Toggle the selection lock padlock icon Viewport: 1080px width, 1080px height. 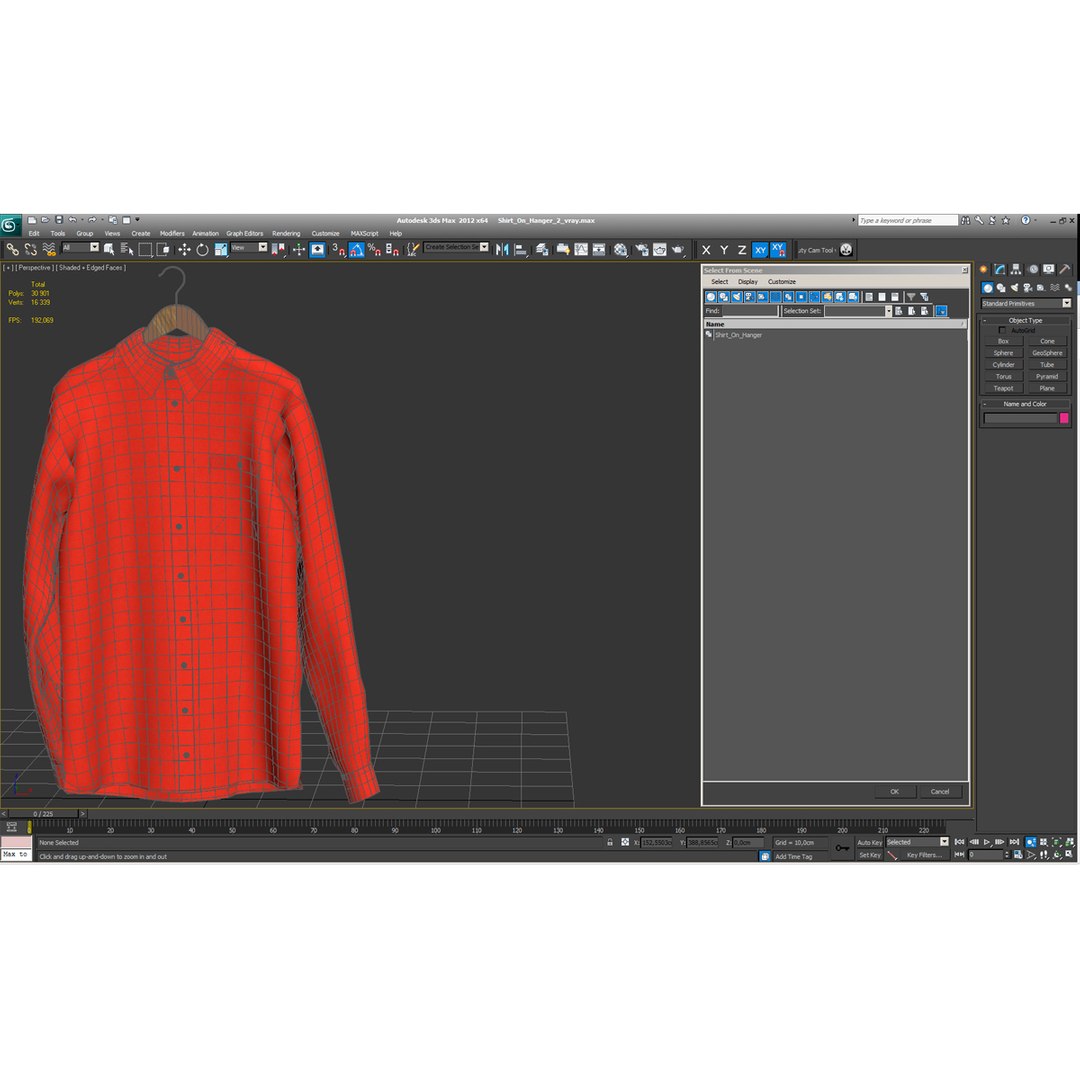coord(610,842)
